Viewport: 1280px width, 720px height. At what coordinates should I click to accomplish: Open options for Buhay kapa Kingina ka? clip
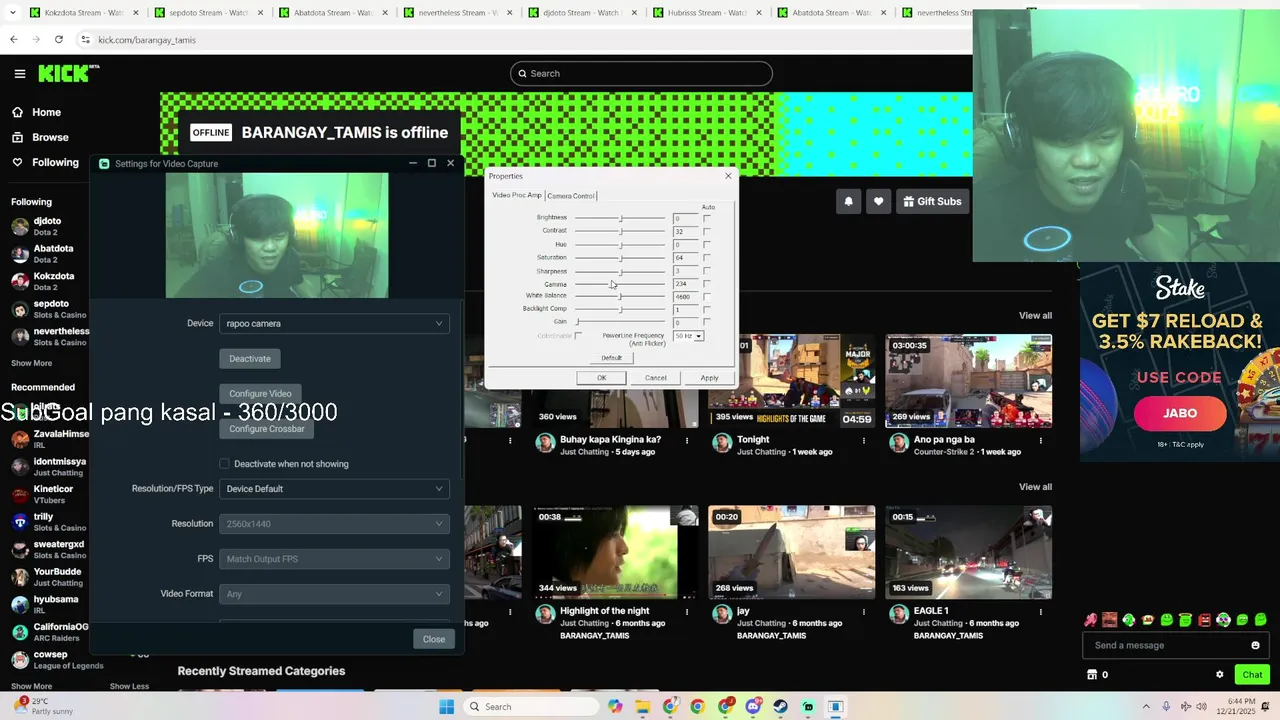687,440
